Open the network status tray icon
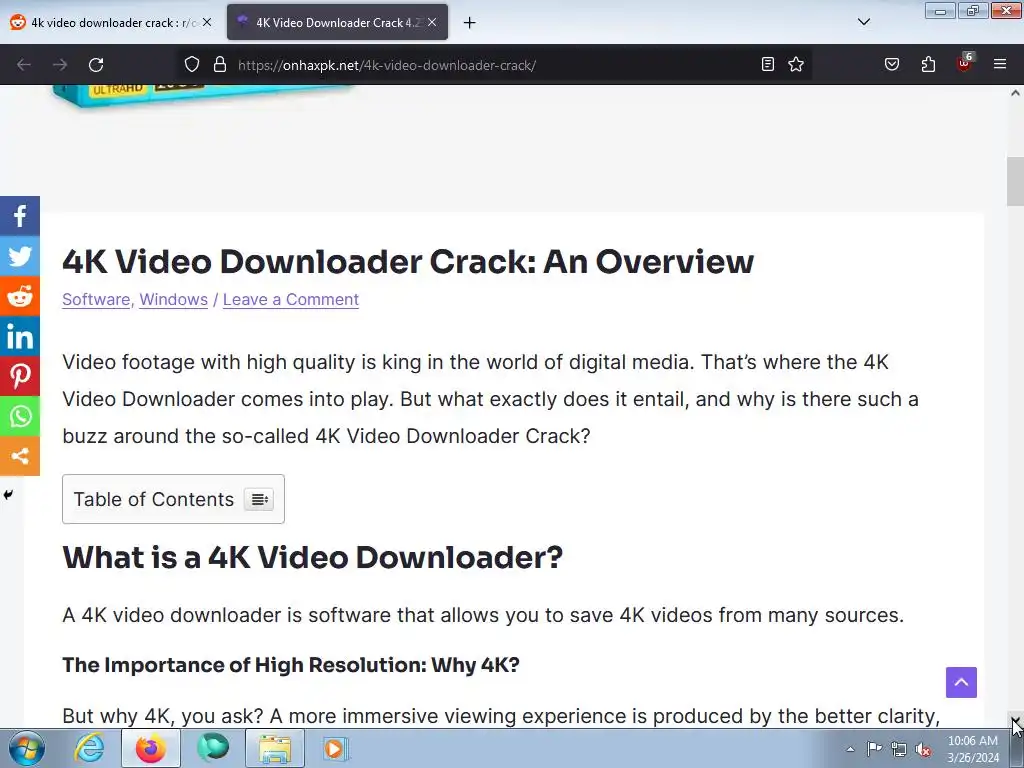This screenshot has height=768, width=1024. click(x=899, y=749)
